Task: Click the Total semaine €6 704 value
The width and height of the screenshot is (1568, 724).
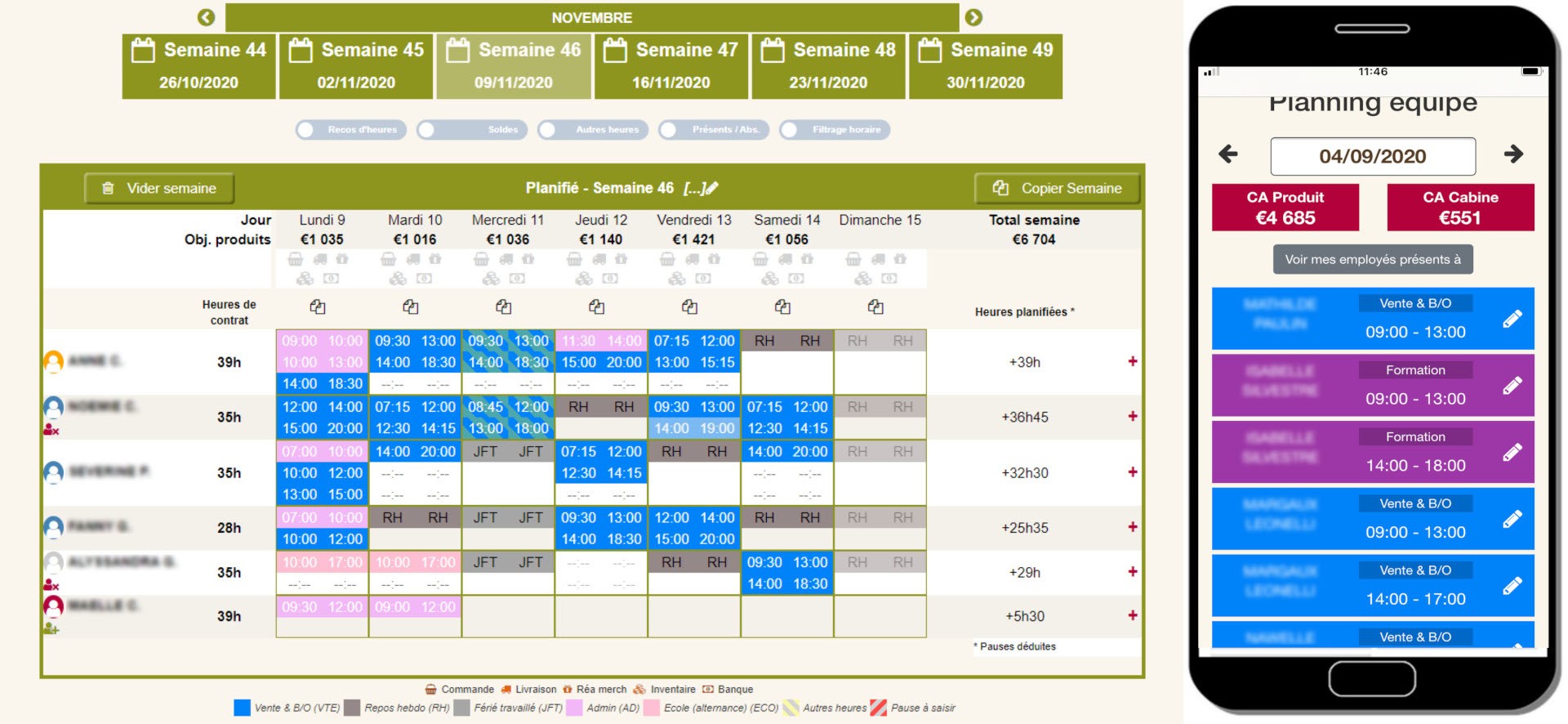Action: click(x=1034, y=239)
